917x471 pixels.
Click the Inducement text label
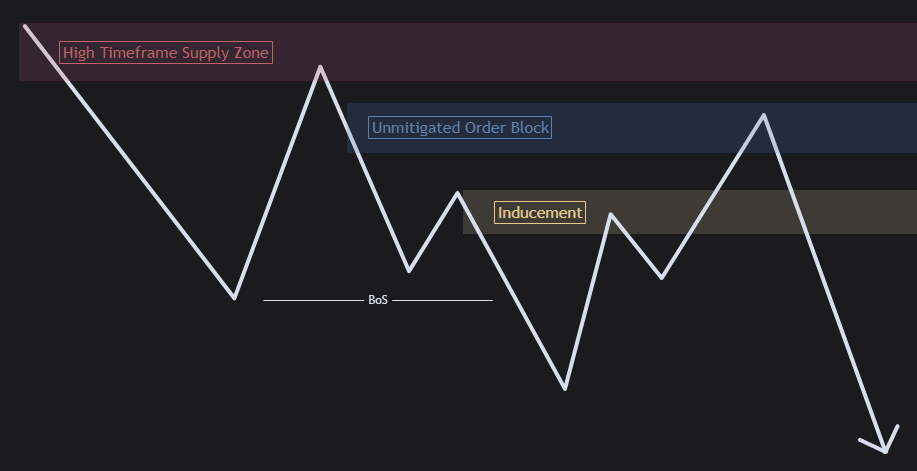pos(539,213)
